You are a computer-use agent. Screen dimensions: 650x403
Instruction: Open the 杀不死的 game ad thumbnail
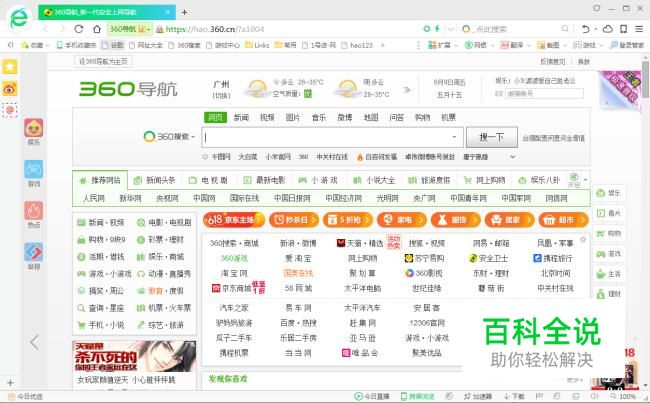pyautogui.click(x=134, y=357)
